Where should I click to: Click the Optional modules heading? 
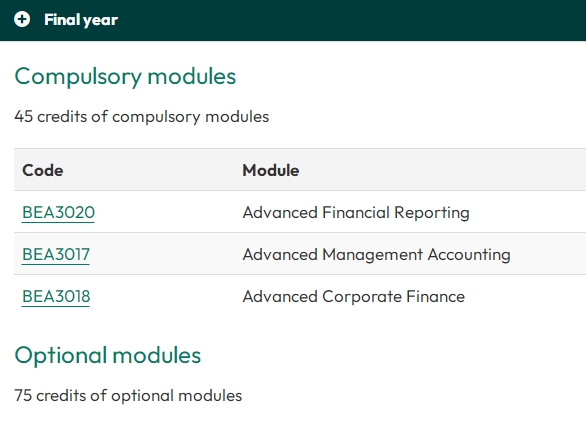[x=108, y=355]
